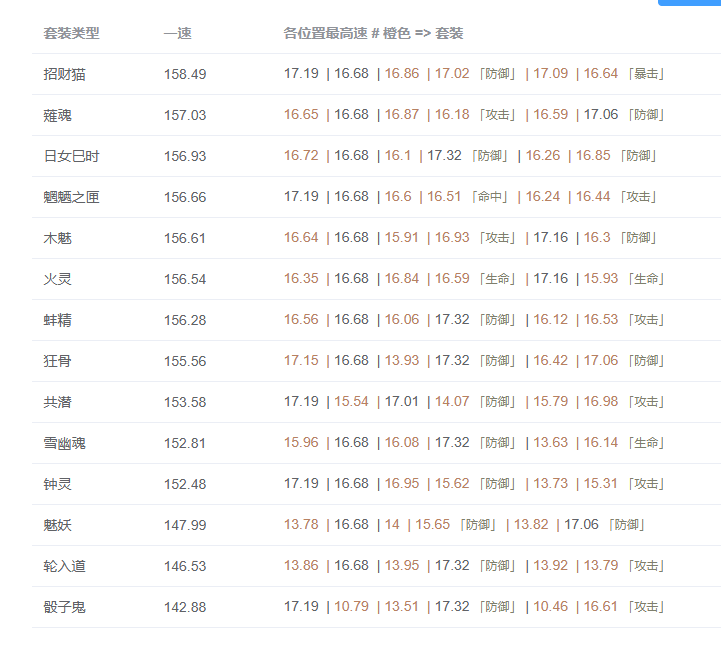This screenshot has width=721, height=649.
Task: Click speed value 155.56
Action: 185,361
